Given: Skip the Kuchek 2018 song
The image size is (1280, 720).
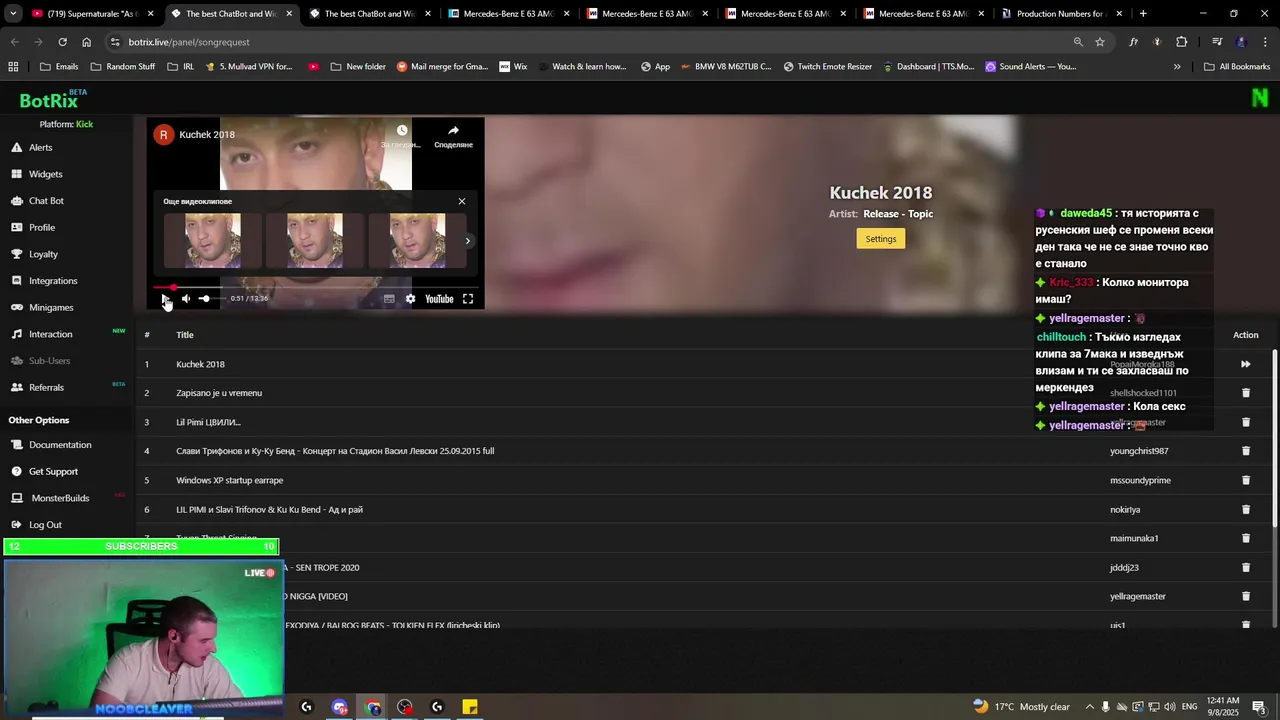Looking at the screenshot, I should click(x=1245, y=364).
